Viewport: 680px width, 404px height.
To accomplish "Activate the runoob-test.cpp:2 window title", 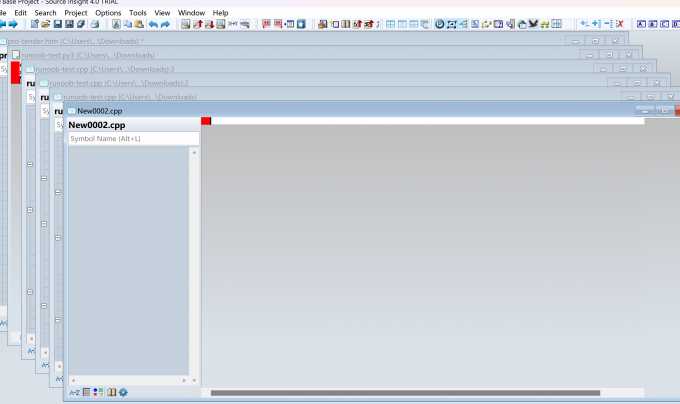I will 119,83.
